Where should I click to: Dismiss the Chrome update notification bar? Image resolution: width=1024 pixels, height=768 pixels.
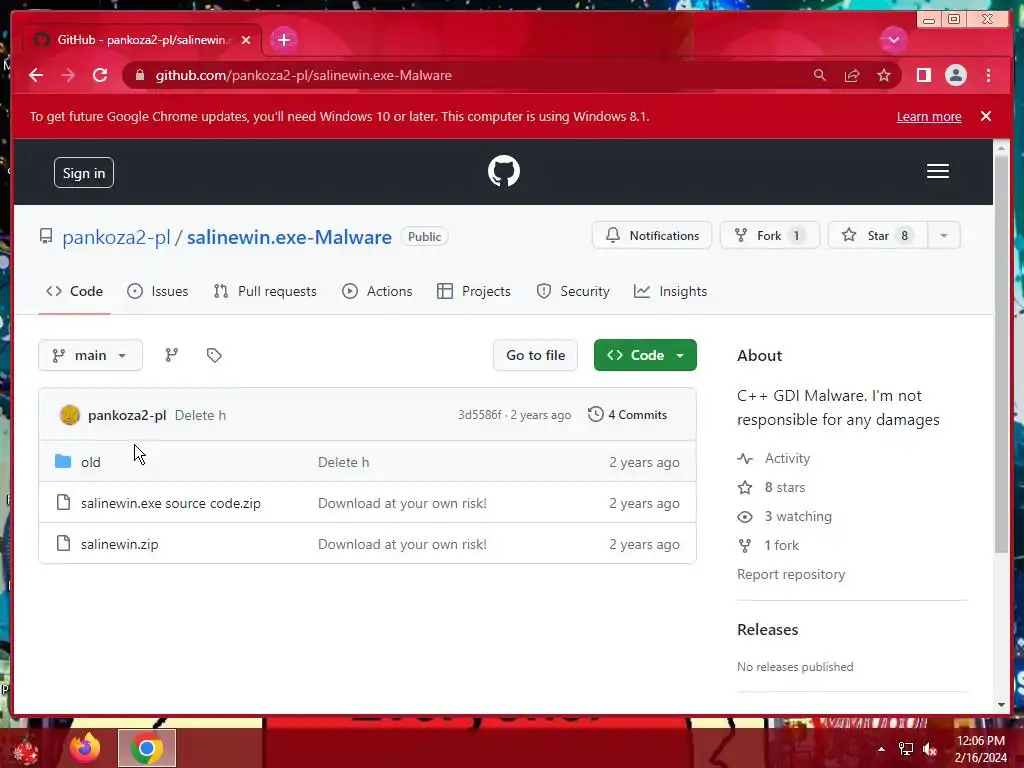tap(985, 116)
